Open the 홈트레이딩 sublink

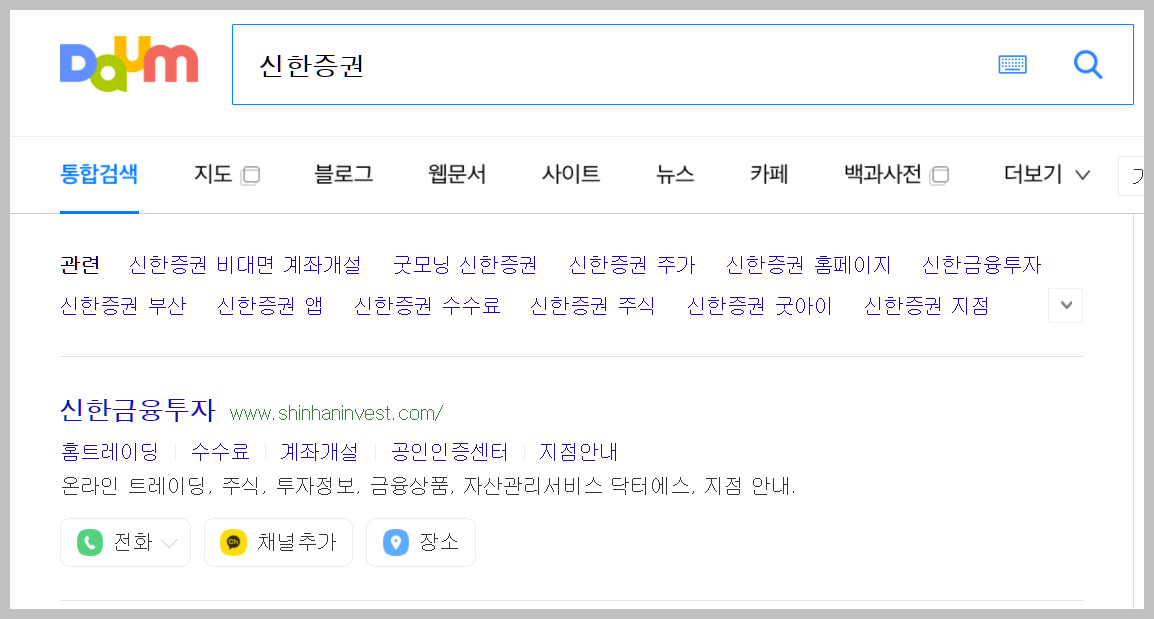click(110, 451)
